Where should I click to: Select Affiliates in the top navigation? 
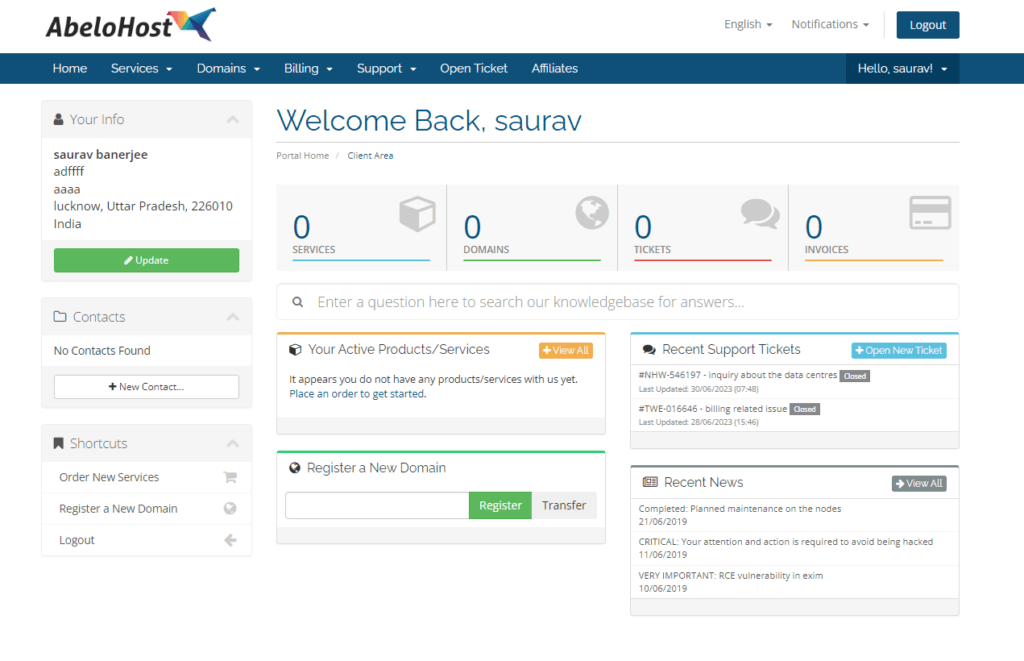click(554, 68)
